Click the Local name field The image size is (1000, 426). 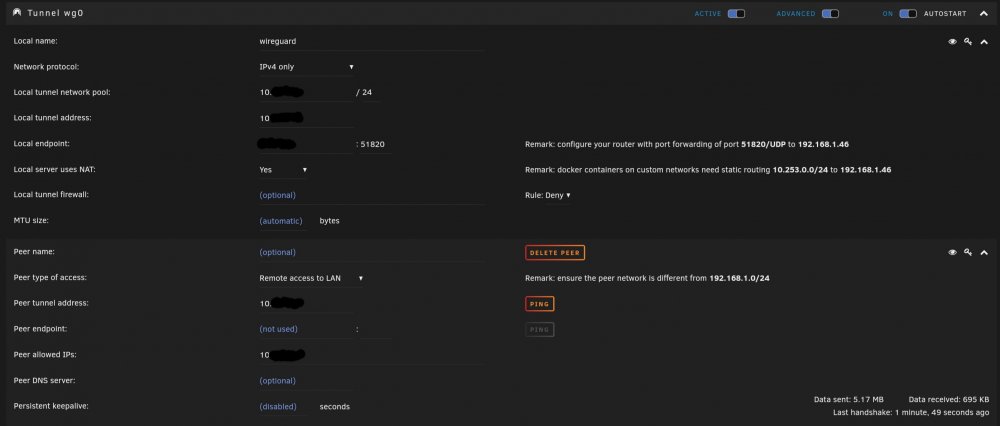point(371,41)
